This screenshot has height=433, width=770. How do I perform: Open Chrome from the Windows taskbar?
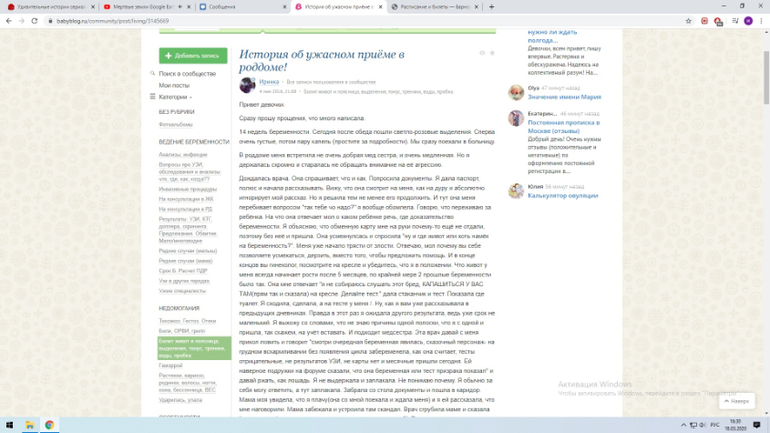pyautogui.click(x=49, y=425)
